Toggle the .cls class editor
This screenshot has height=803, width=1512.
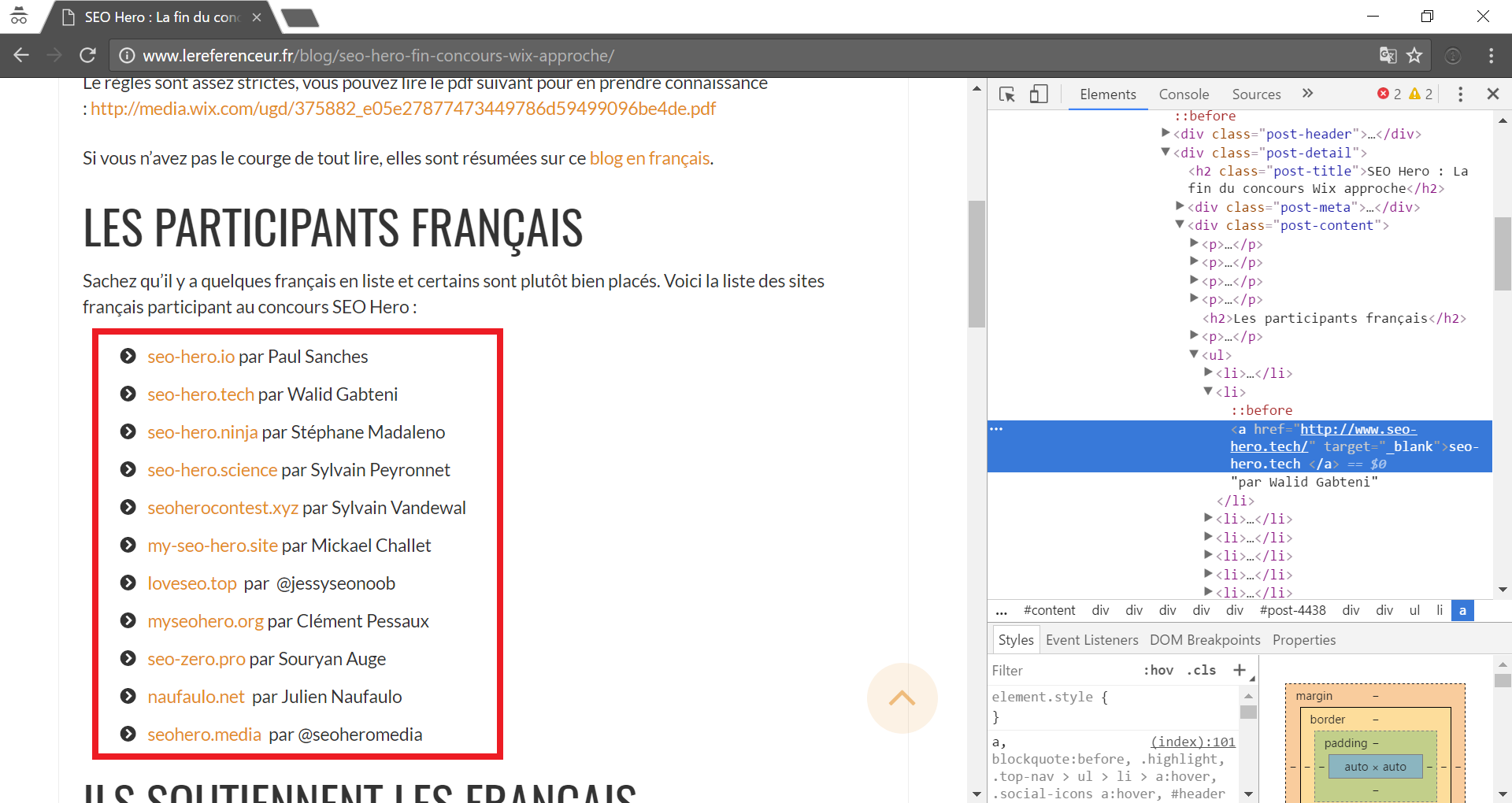1201,670
